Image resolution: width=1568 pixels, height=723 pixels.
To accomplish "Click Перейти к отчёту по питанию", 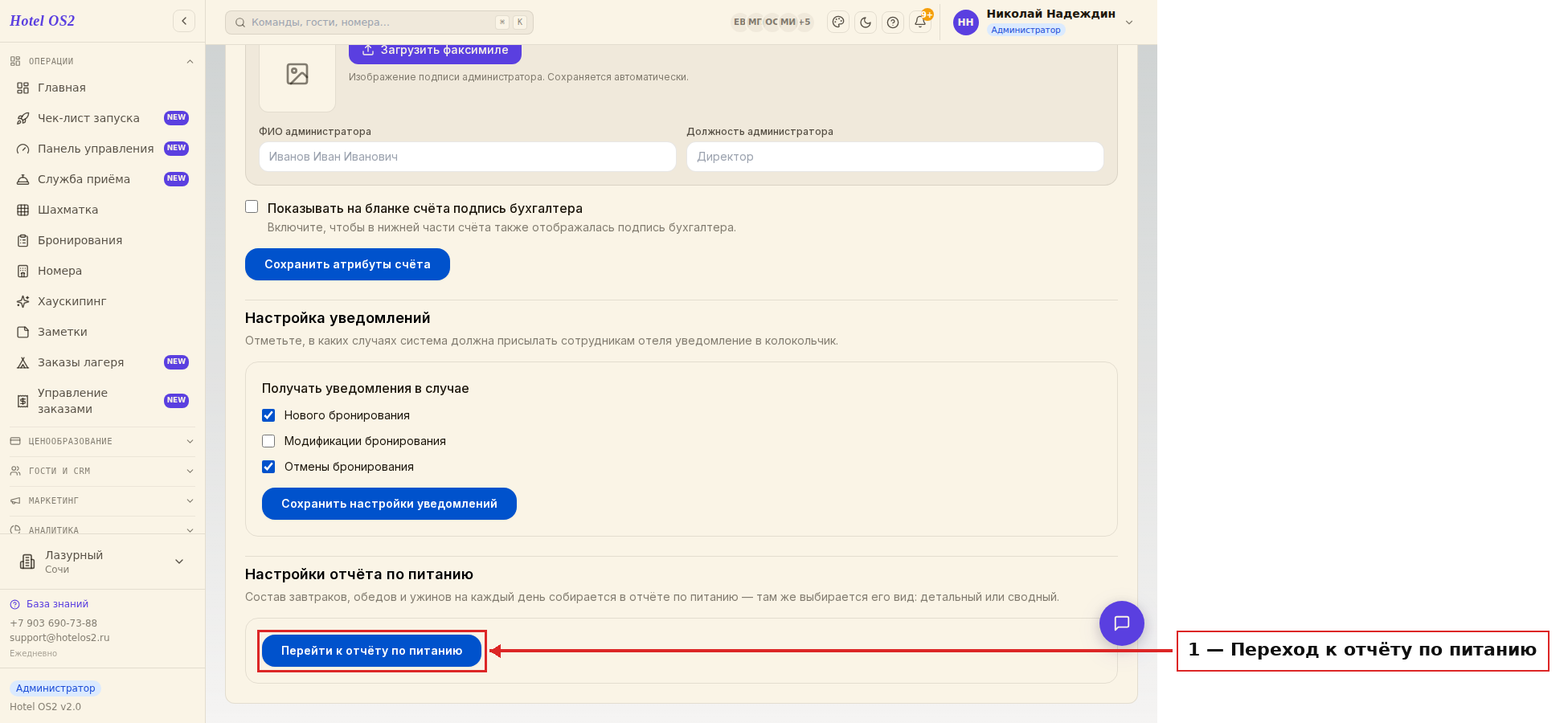I will click(371, 651).
